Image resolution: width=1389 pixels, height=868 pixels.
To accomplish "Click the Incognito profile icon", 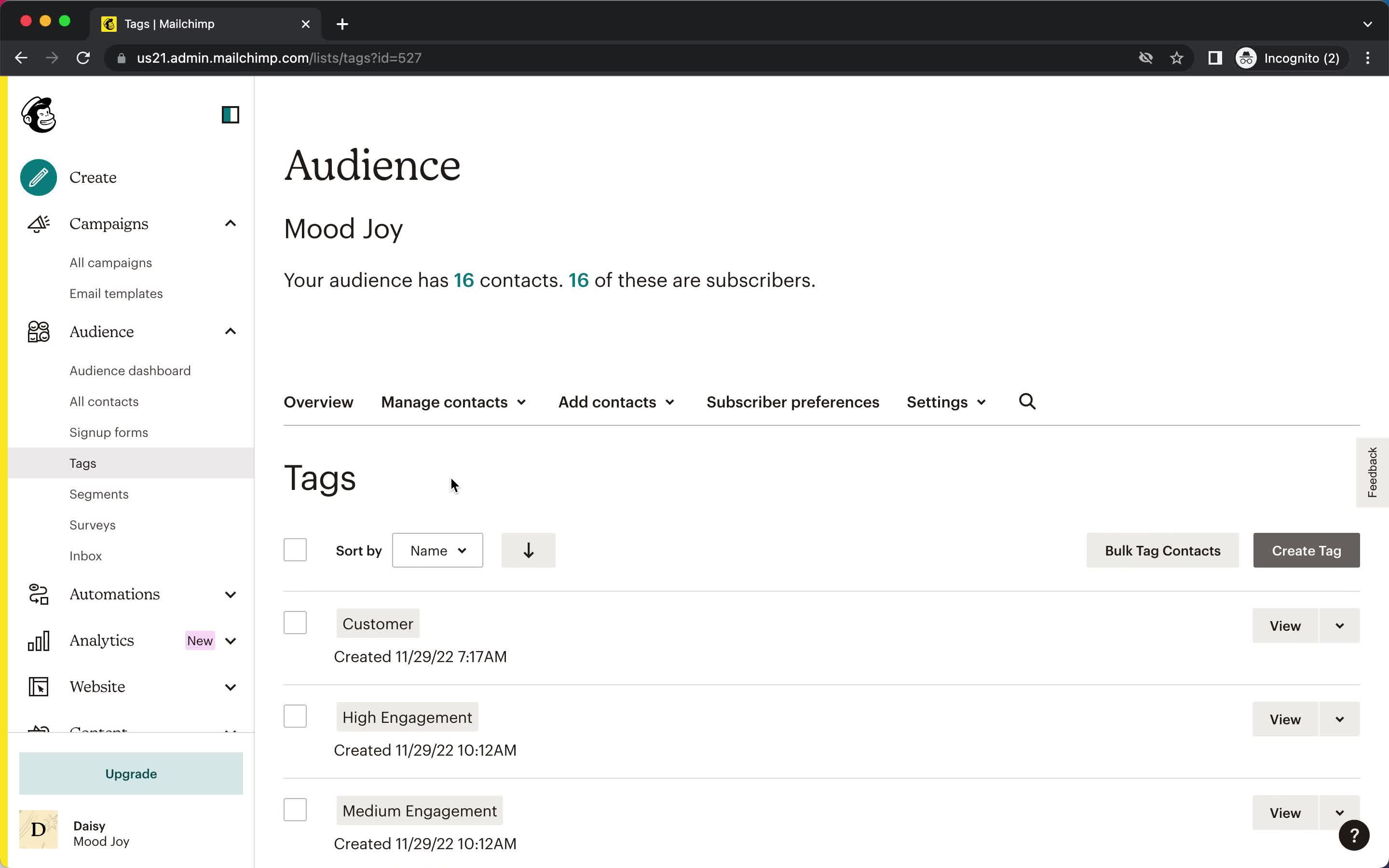I will [1246, 58].
